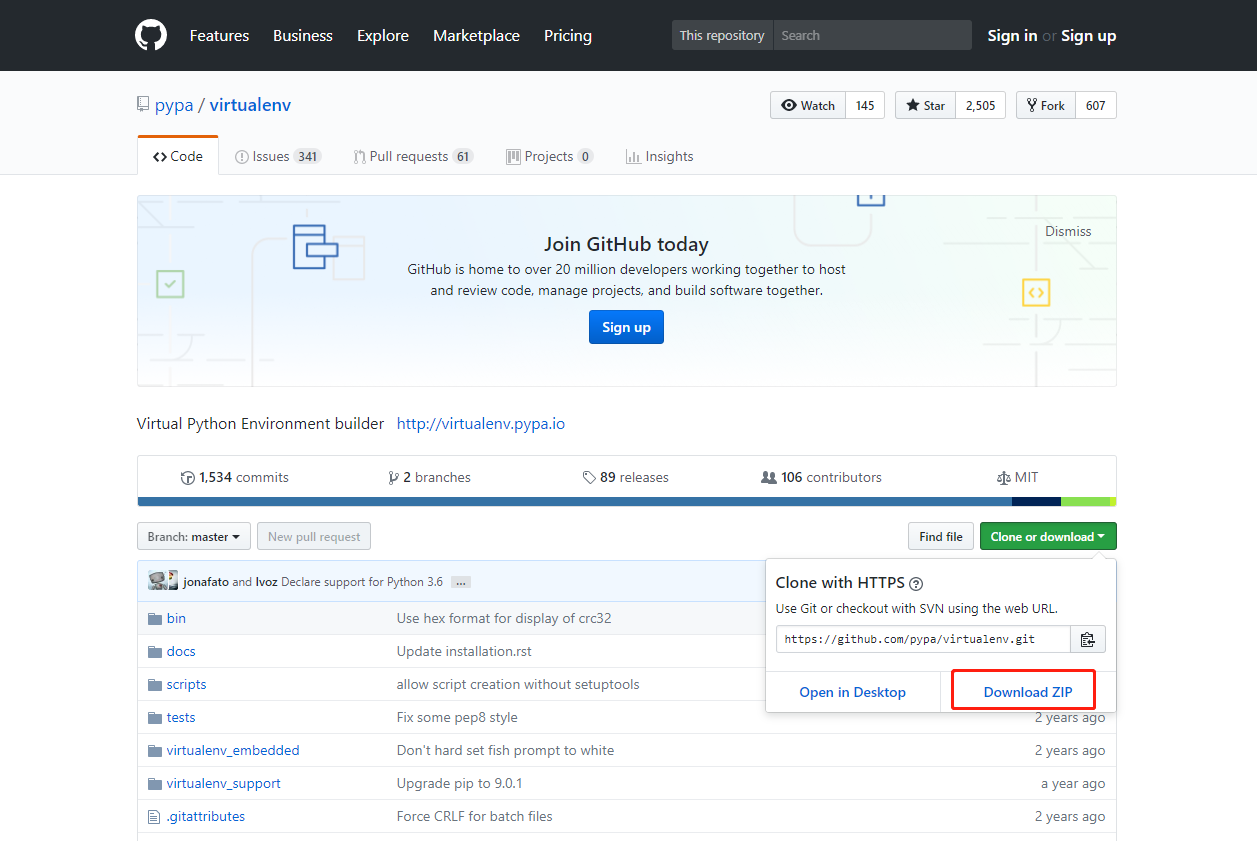Dismiss the Join GitHub banner
The height and width of the screenshot is (841, 1257).
pos(1068,231)
